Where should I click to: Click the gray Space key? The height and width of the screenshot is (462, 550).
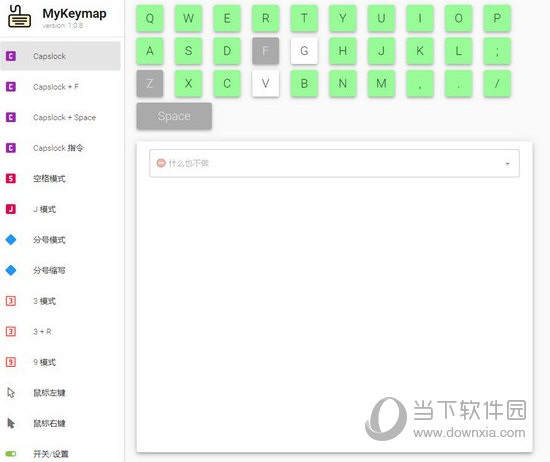coord(174,116)
